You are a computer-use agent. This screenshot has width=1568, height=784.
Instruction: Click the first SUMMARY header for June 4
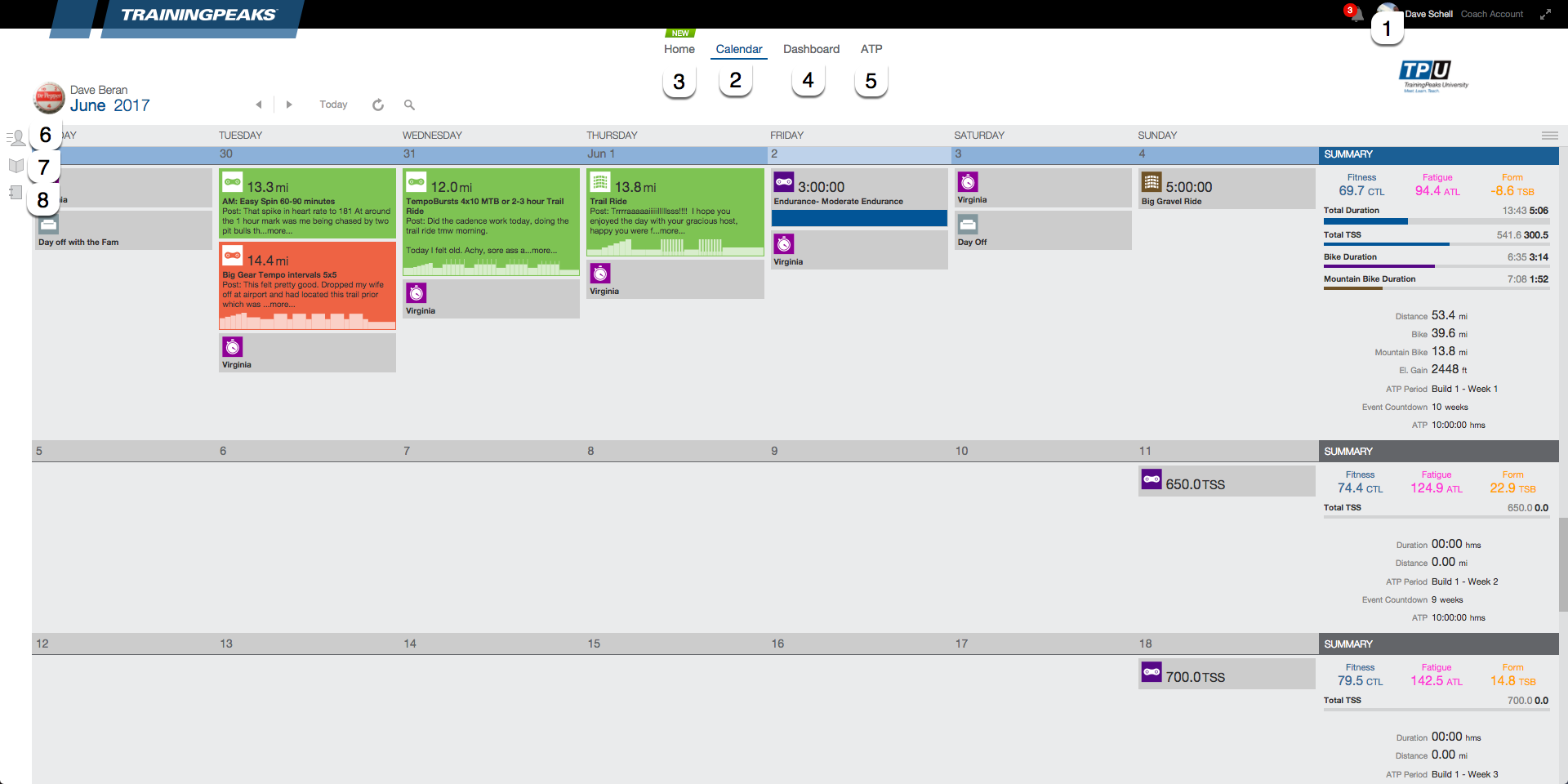coord(1439,155)
